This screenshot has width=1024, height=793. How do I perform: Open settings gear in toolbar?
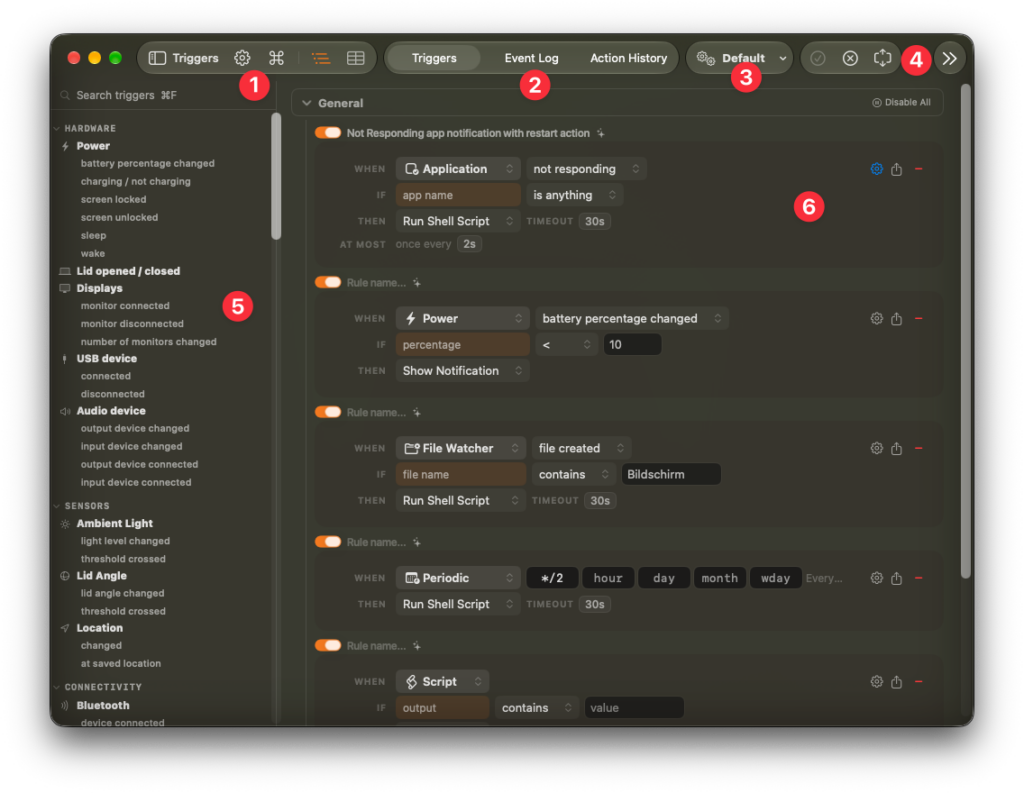(x=242, y=58)
